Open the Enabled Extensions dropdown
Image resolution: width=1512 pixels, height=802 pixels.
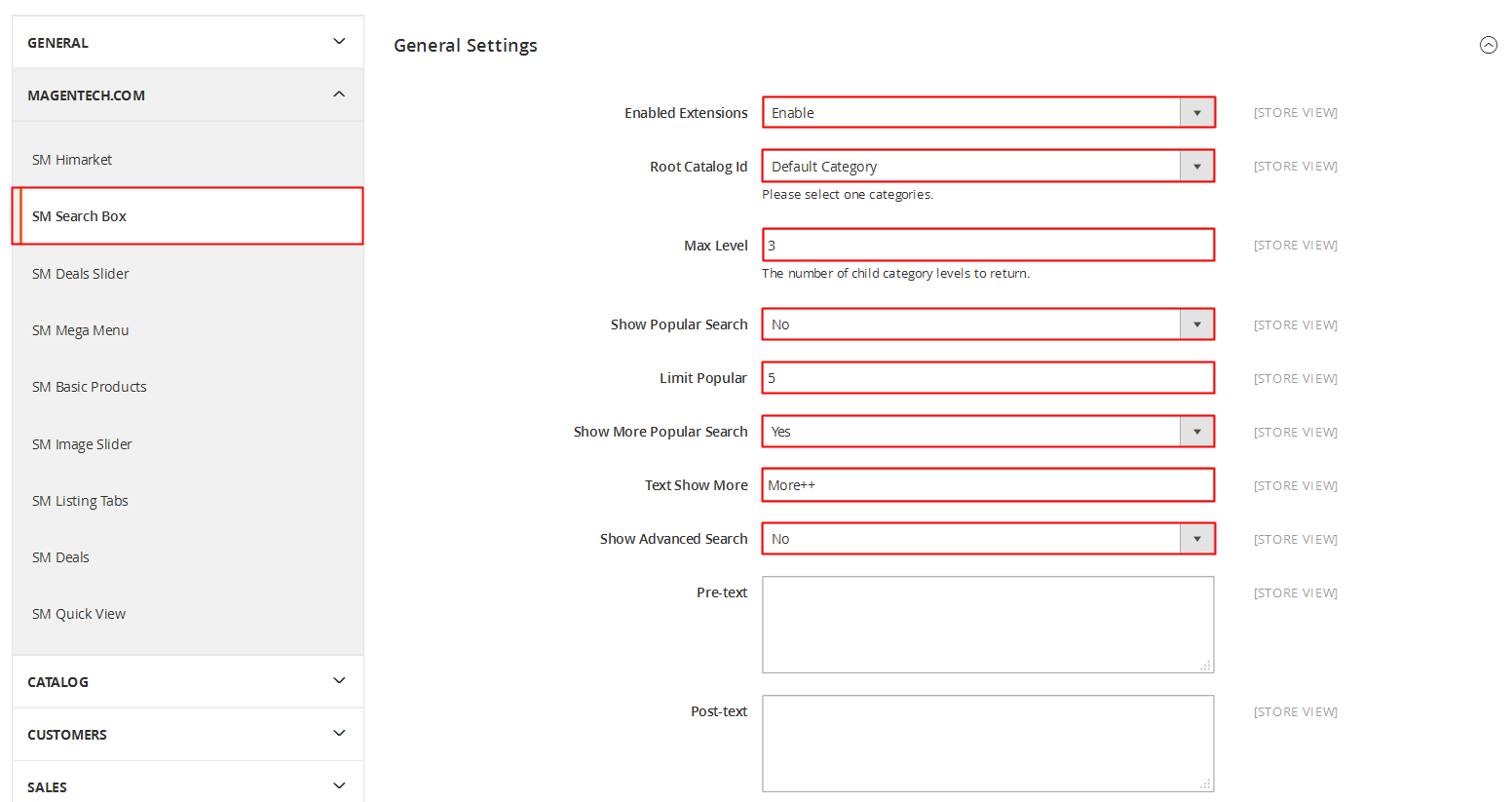(988, 112)
